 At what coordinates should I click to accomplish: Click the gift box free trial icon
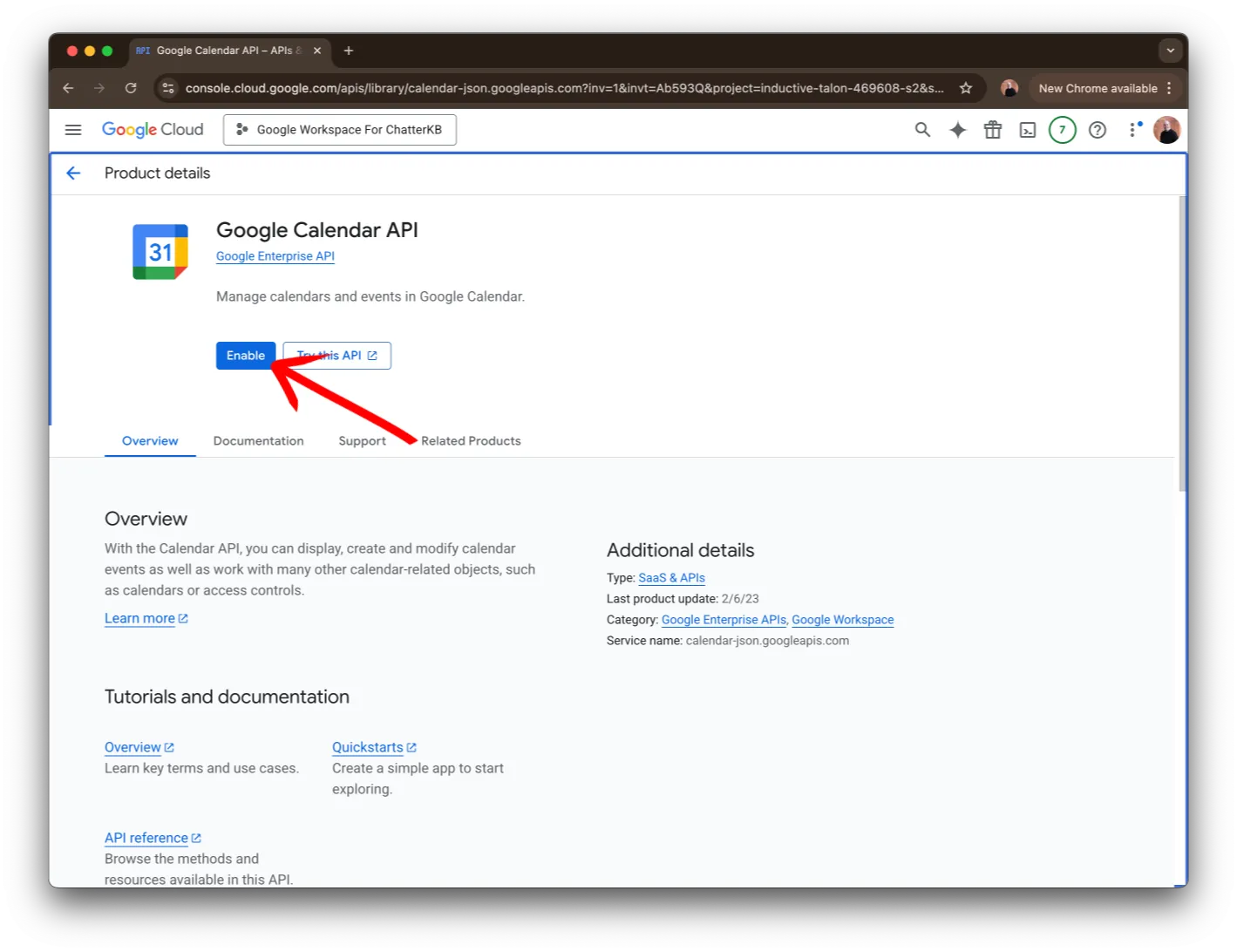click(x=993, y=130)
